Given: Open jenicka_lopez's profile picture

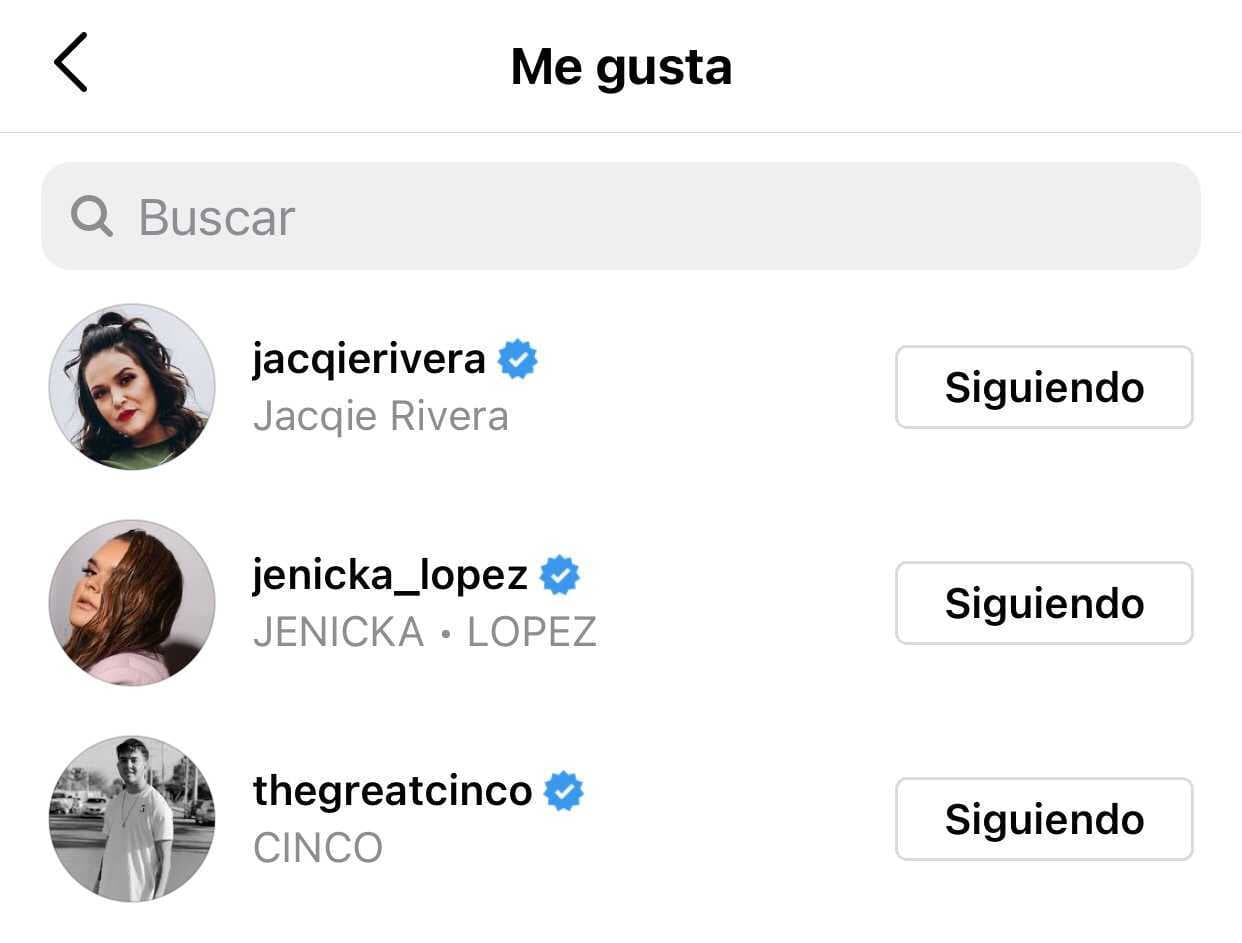Looking at the screenshot, I should pyautogui.click(x=132, y=602).
